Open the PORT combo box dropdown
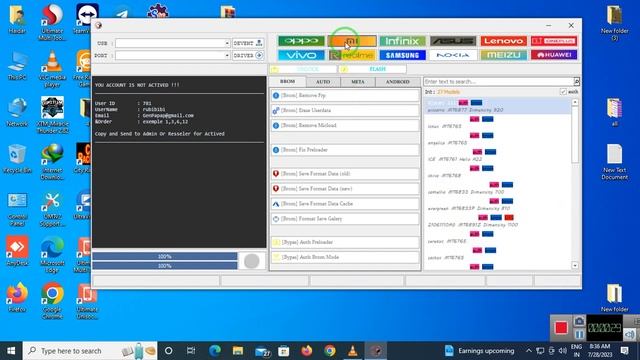The height and width of the screenshot is (360, 640). point(227,55)
